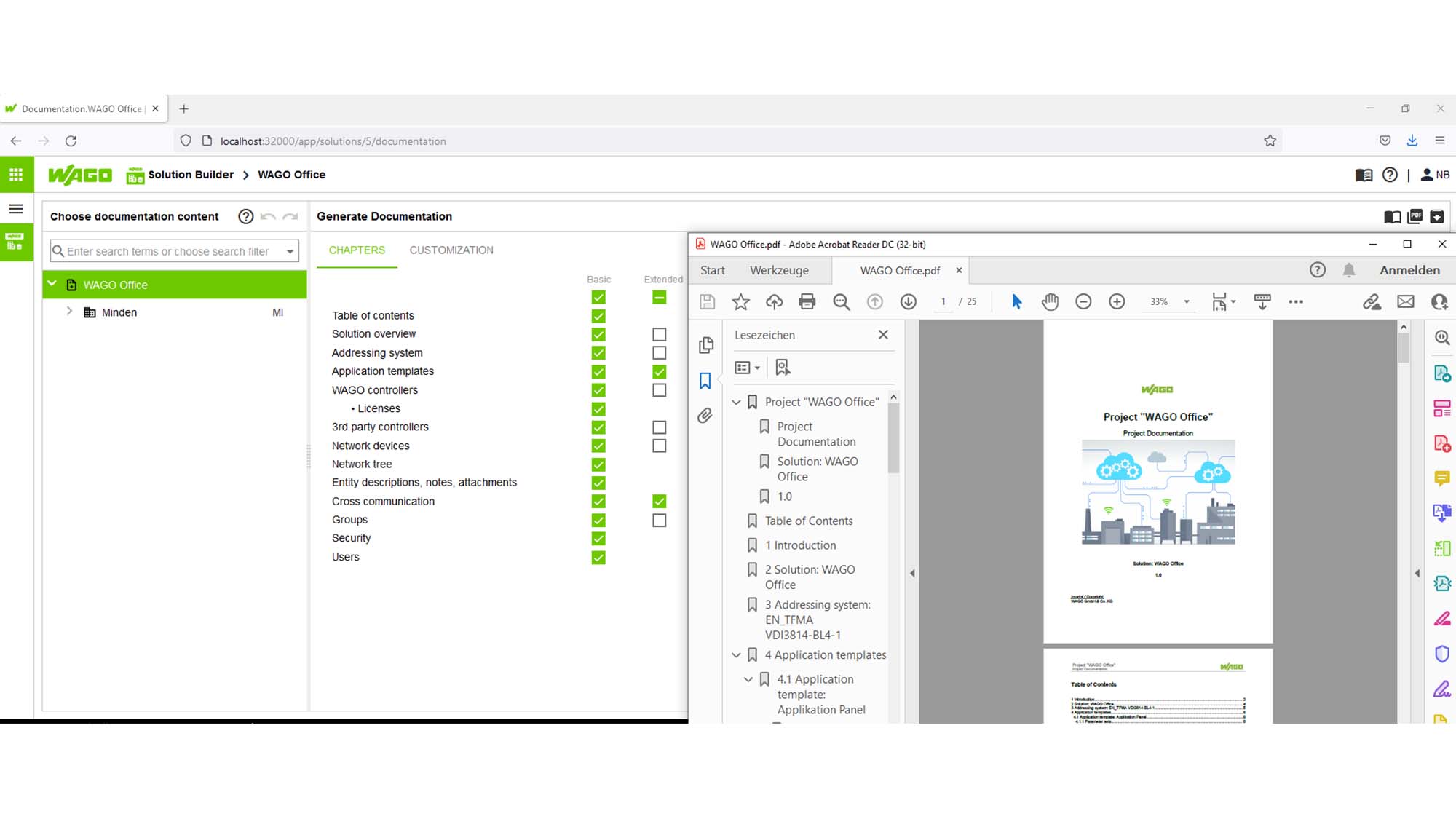Viewport: 1456px width, 819px height.
Task: Collapse the 4 Application templates bookmark
Action: (736, 655)
